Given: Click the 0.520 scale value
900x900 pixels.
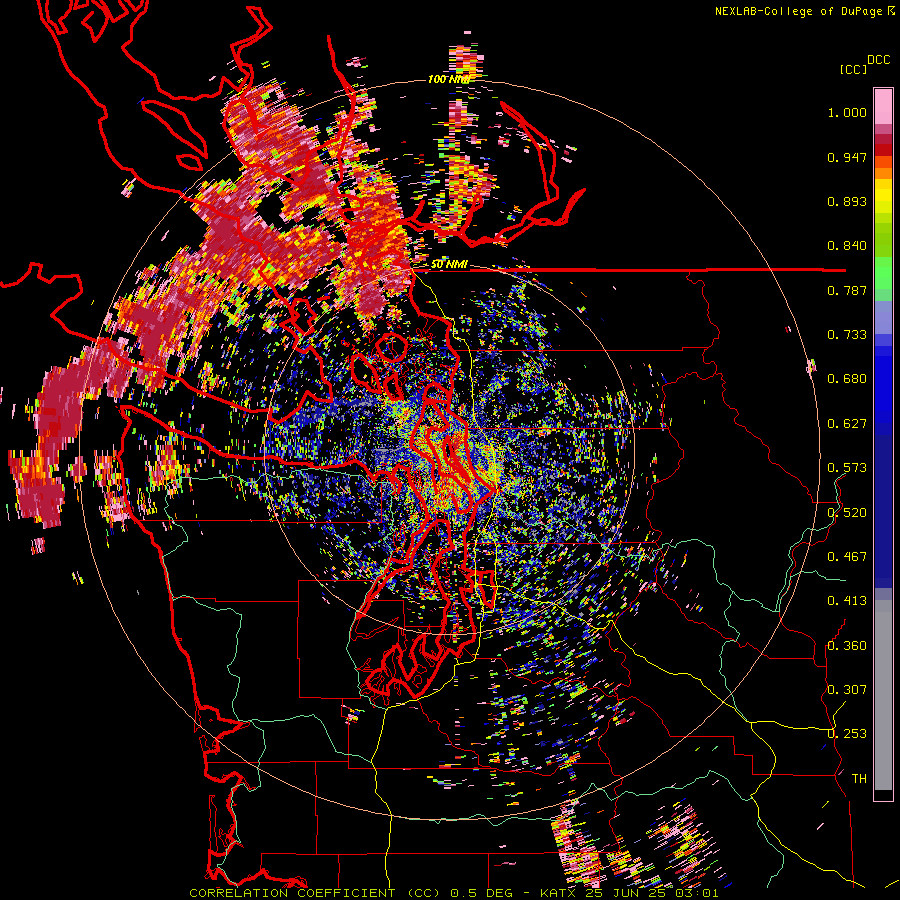Looking at the screenshot, I should point(847,513).
